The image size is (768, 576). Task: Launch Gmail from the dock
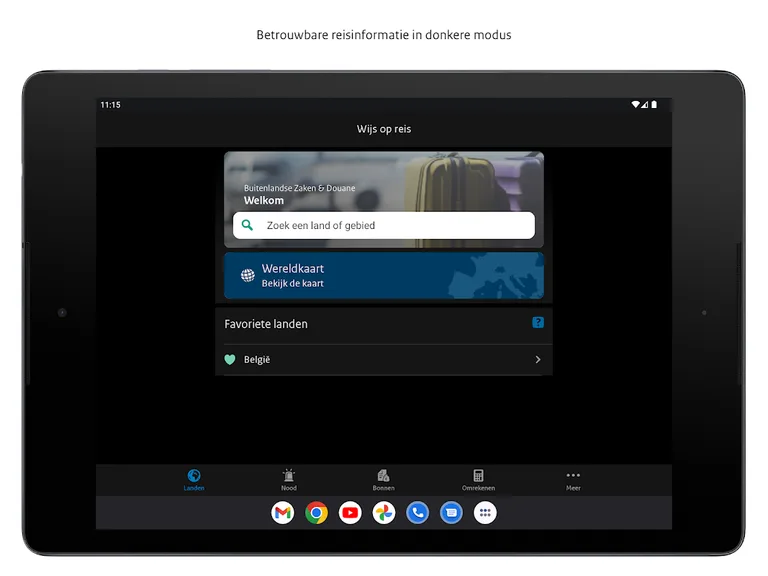click(283, 513)
